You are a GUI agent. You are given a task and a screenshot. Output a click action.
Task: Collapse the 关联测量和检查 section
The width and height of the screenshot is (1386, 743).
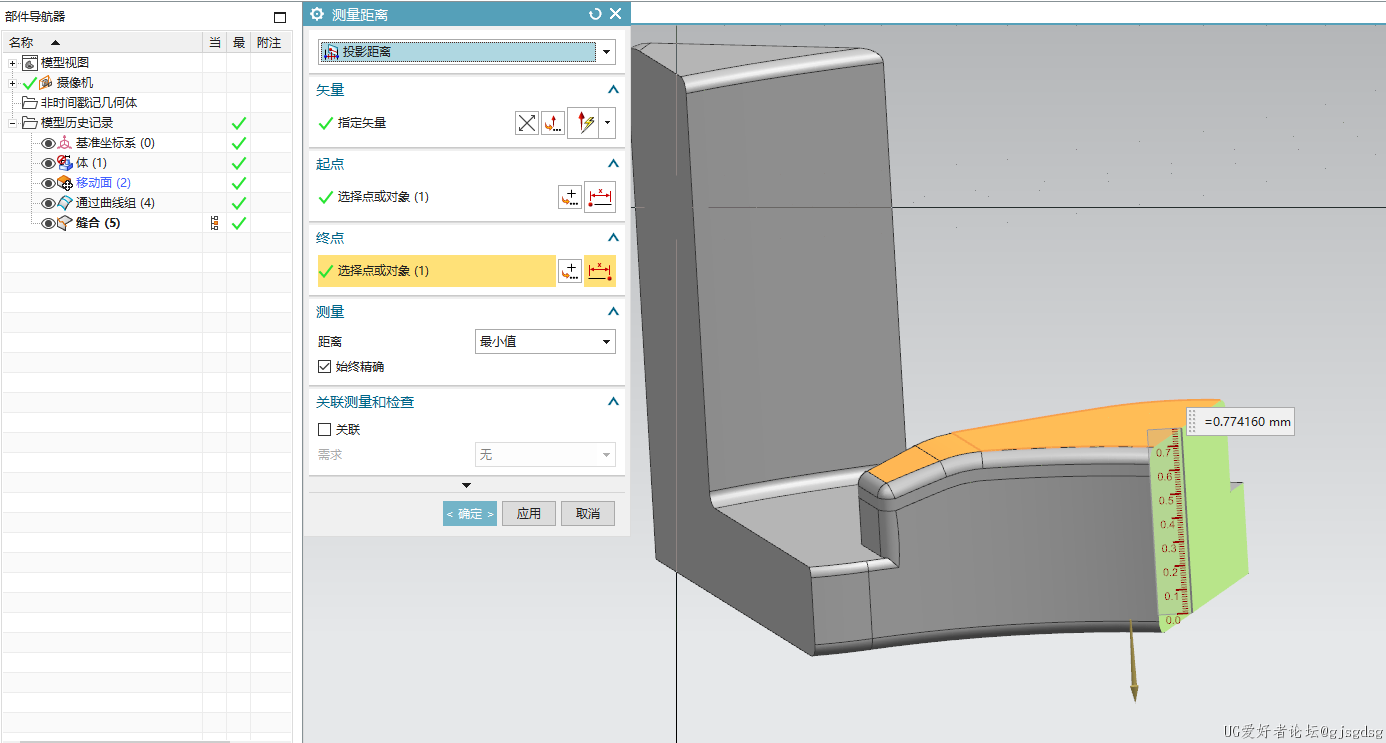click(x=613, y=402)
